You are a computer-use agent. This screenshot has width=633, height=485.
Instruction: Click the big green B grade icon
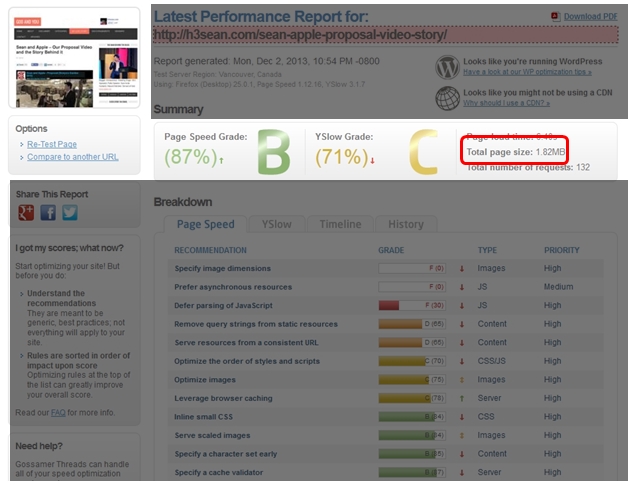tap(273, 153)
